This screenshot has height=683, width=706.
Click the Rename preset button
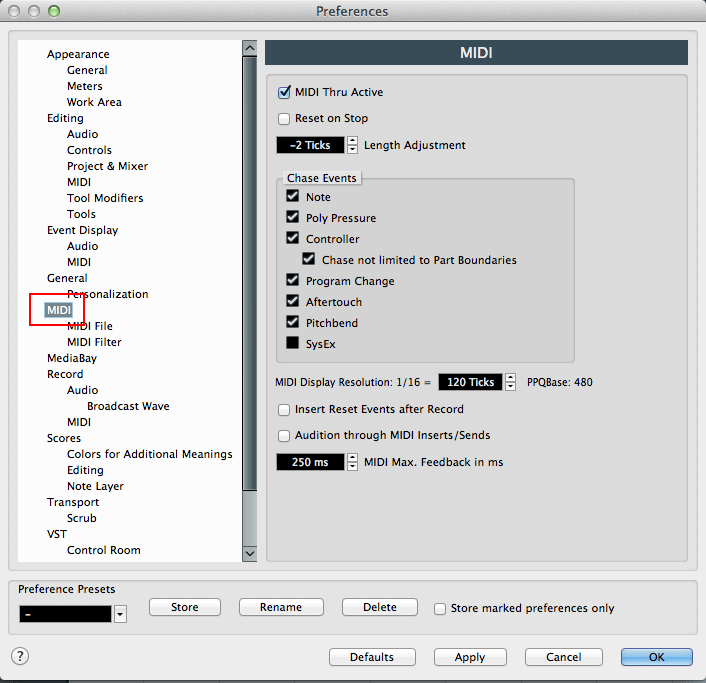pyautogui.click(x=281, y=607)
